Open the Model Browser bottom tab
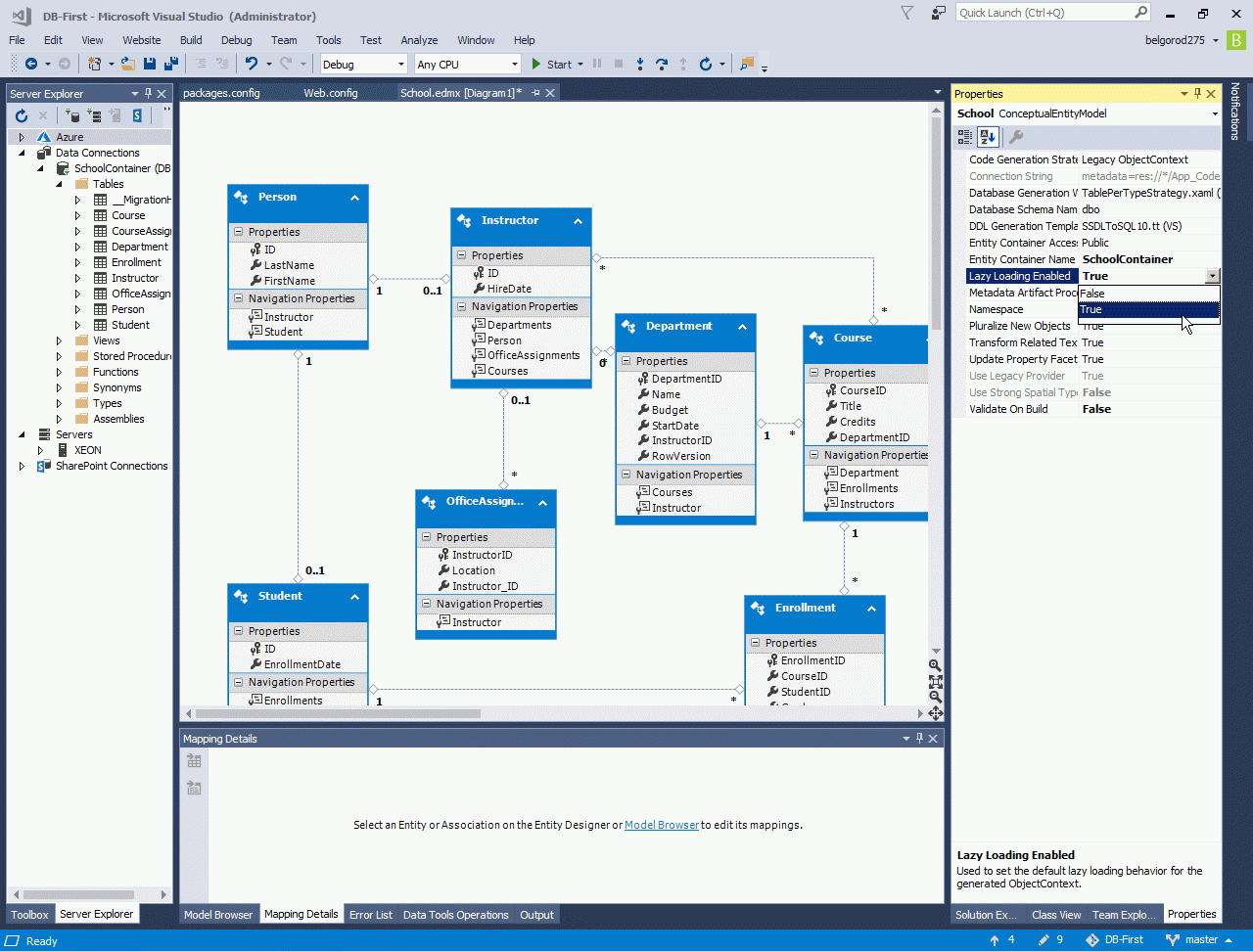The width and height of the screenshot is (1253, 952). [x=219, y=915]
